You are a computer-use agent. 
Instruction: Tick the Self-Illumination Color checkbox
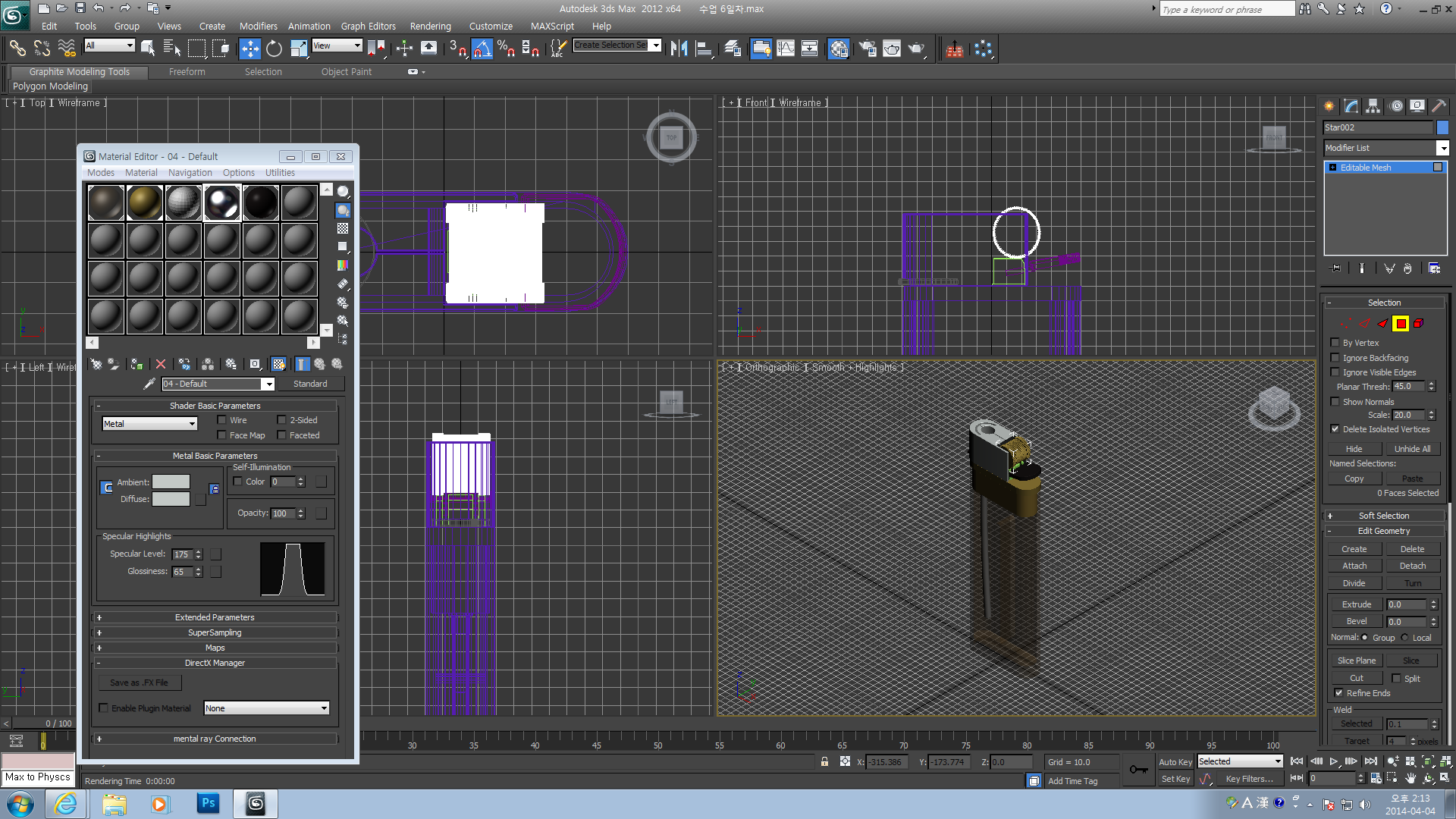coord(237,482)
